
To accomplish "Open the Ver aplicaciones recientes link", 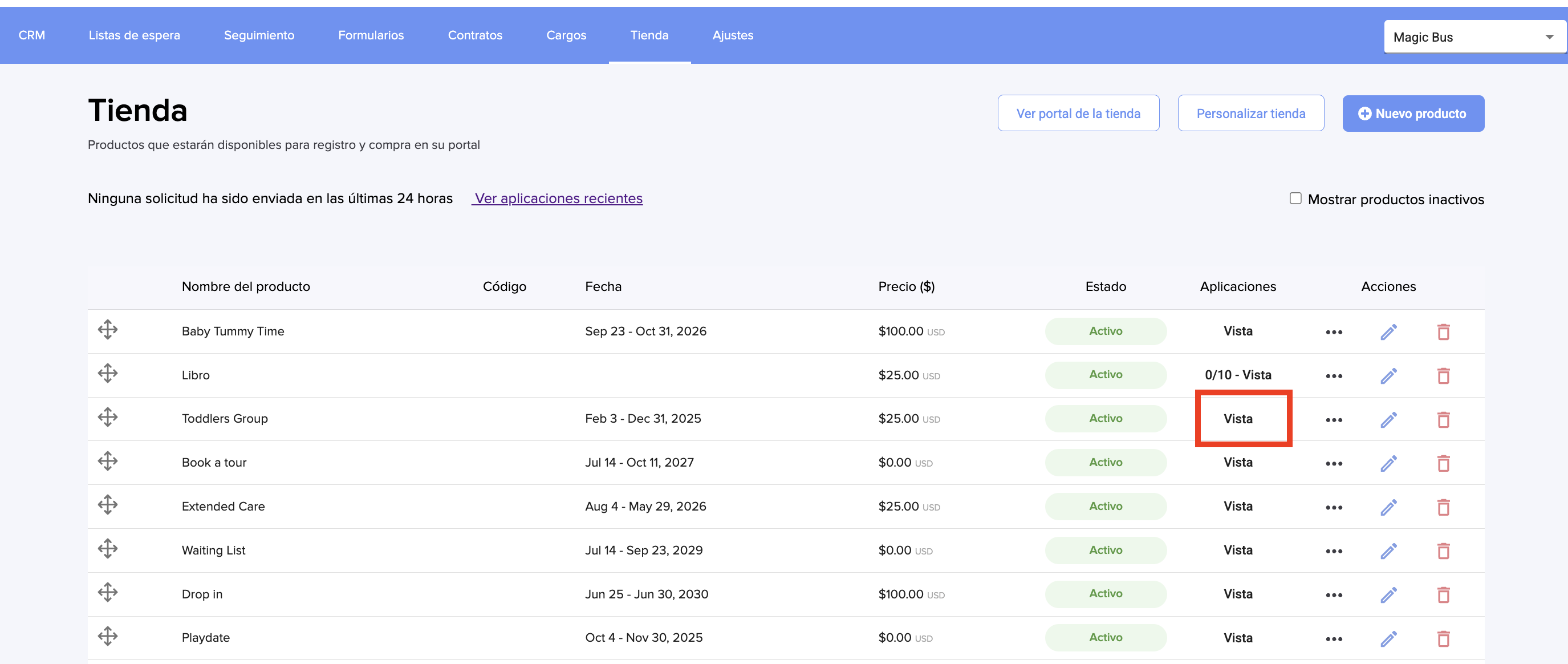I will [x=558, y=199].
